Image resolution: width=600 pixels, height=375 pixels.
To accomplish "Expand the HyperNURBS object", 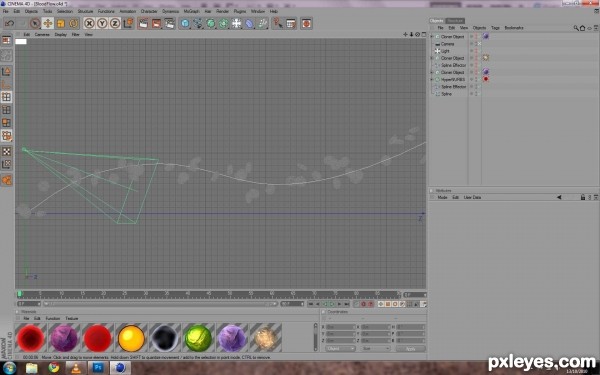I will [x=432, y=80].
